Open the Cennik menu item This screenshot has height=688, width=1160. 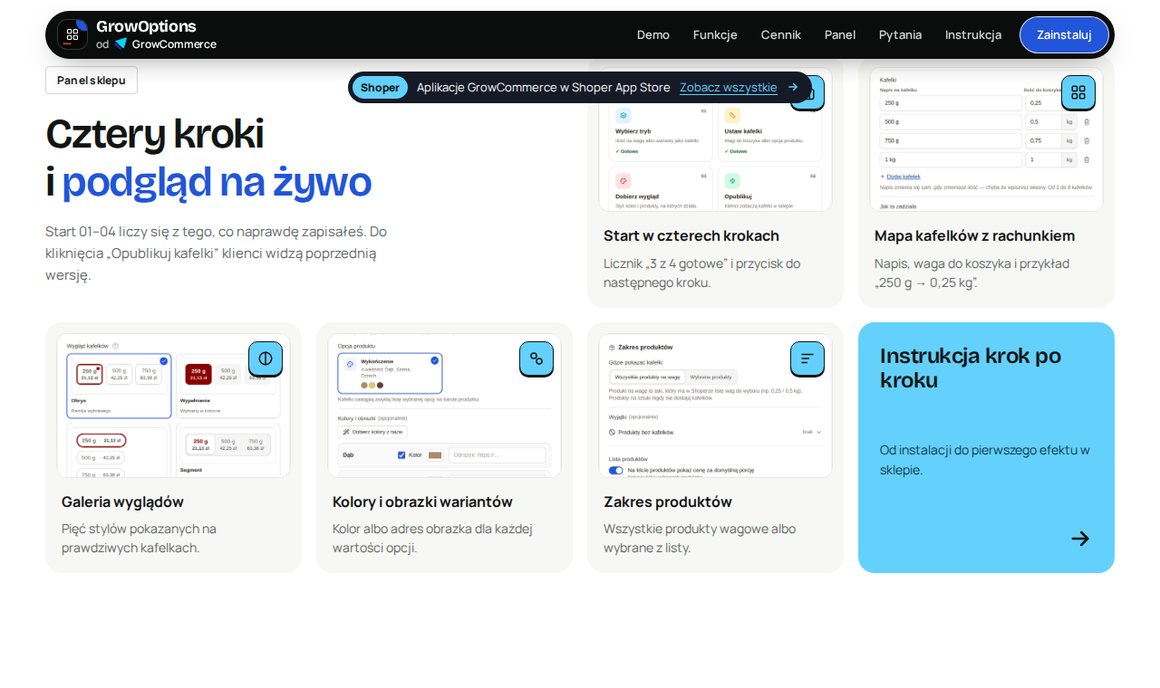(780, 35)
